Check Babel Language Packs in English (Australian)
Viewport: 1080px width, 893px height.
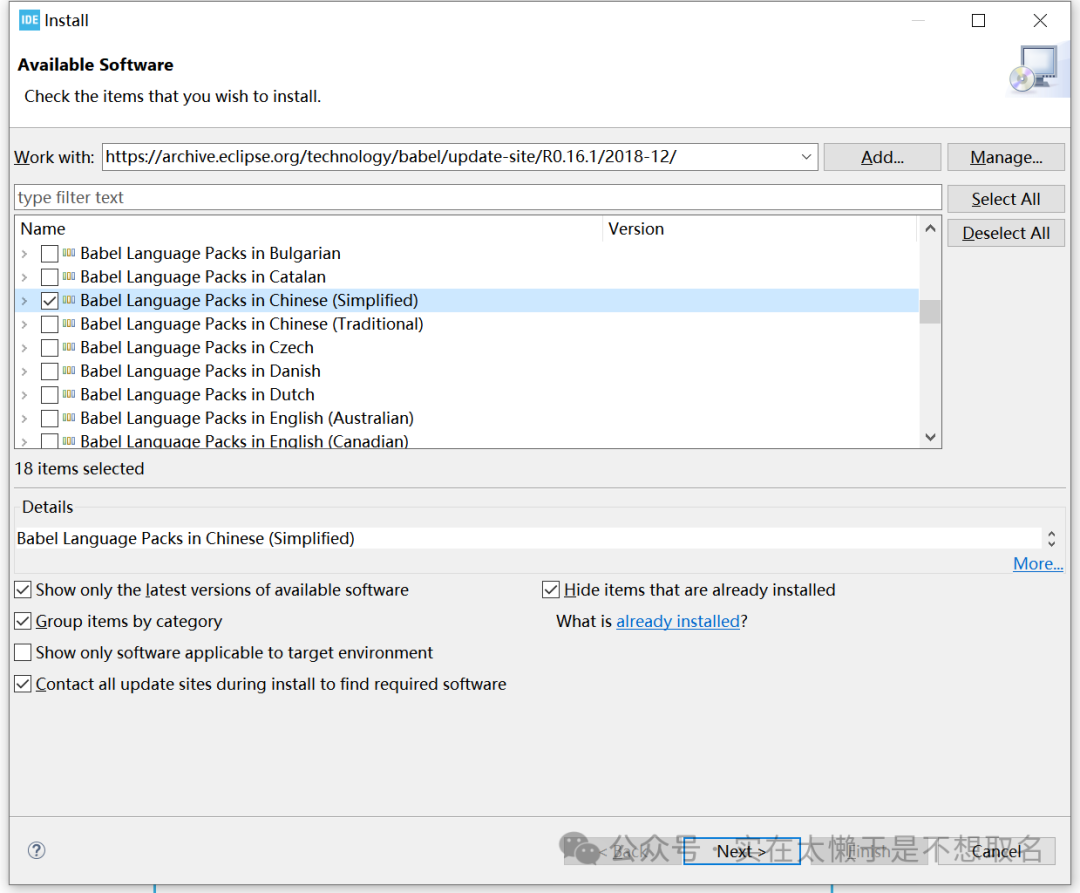(x=50, y=418)
